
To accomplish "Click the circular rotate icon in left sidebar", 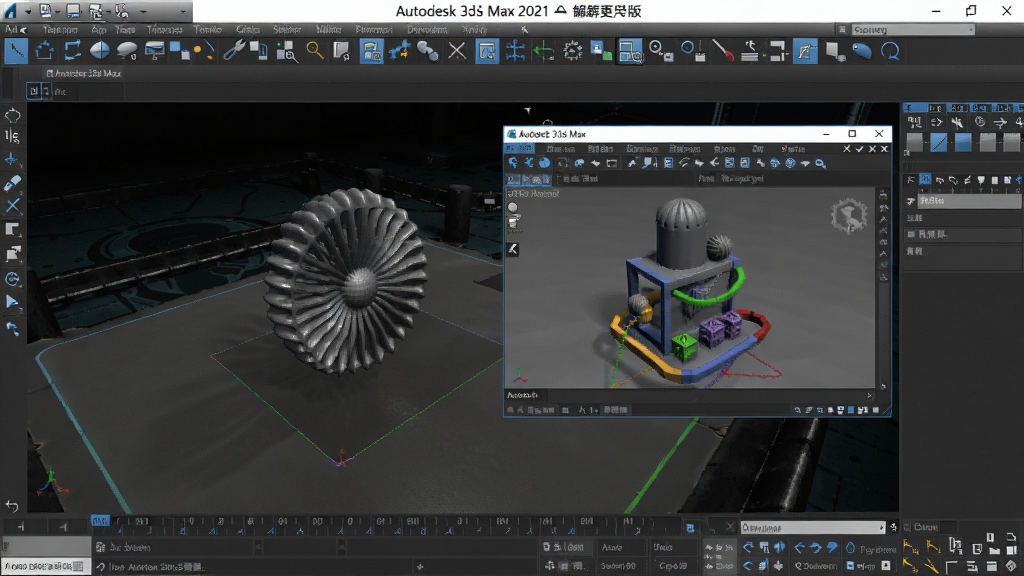I will 12,279.
